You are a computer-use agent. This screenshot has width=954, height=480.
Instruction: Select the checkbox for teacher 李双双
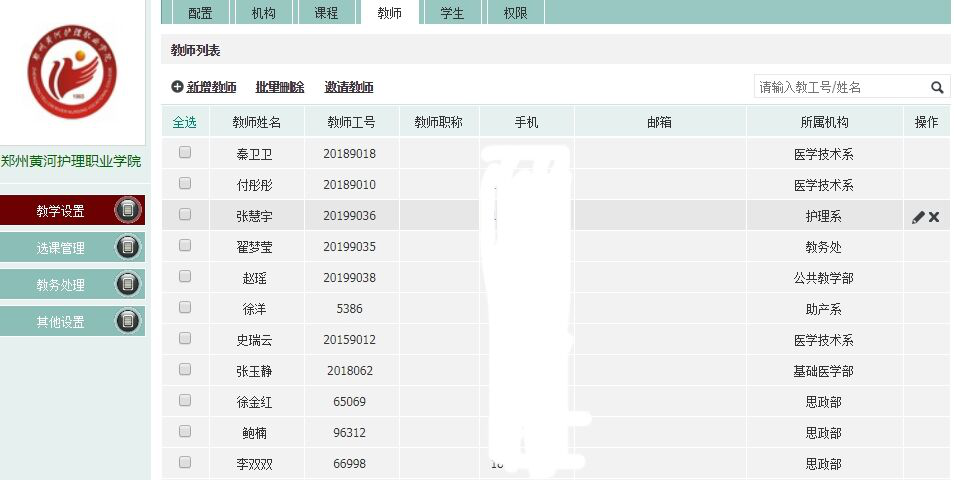(184, 462)
